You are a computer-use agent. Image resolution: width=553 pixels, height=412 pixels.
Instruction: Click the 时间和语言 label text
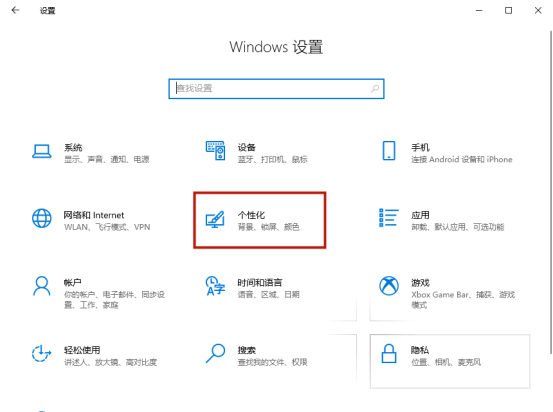(260, 283)
